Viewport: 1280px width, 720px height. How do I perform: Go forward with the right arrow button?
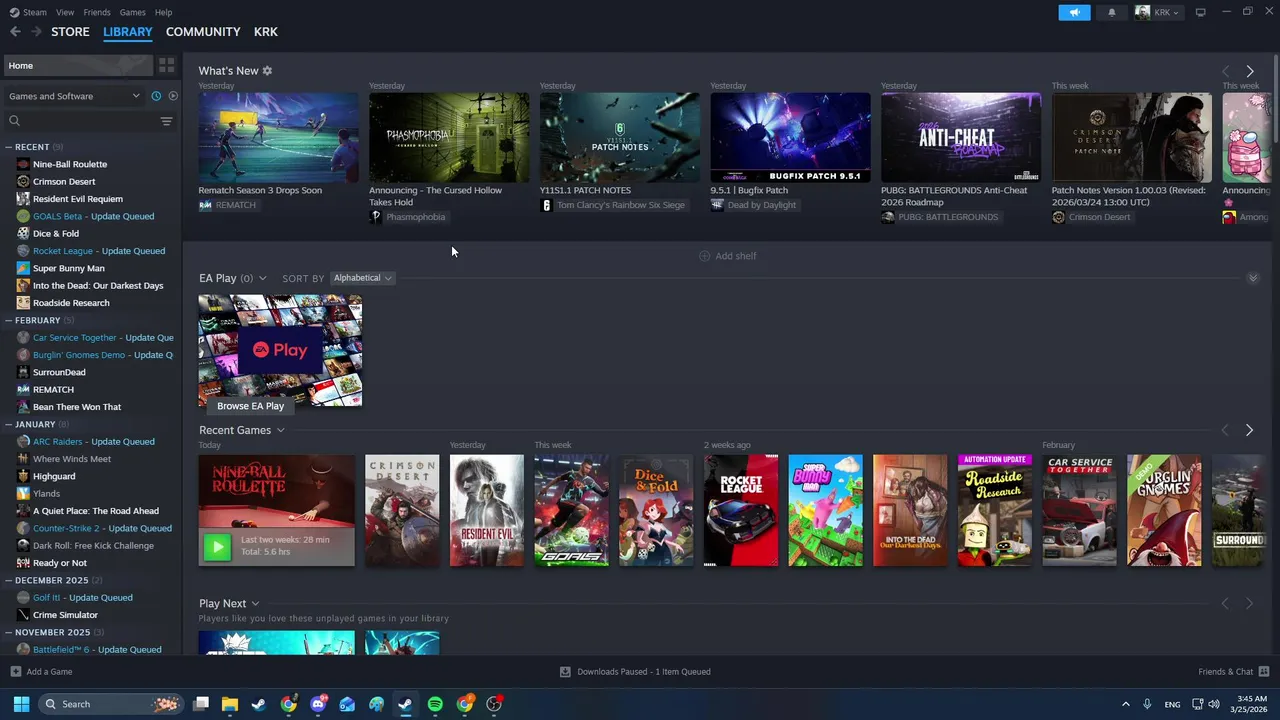coord(36,32)
